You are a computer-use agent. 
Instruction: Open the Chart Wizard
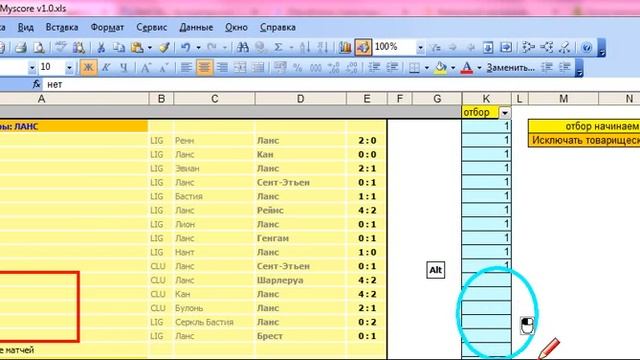click(x=345, y=48)
